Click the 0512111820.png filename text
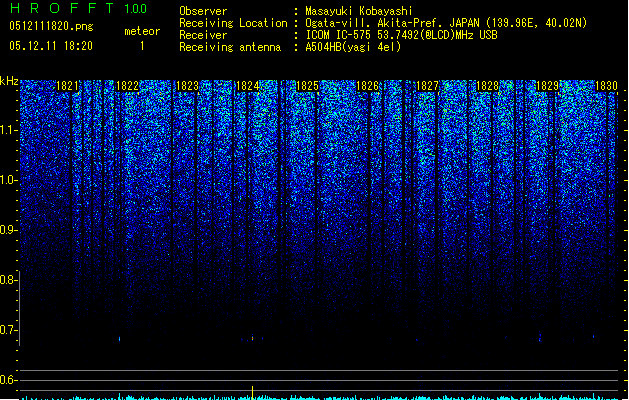The image size is (629, 400). (51, 26)
